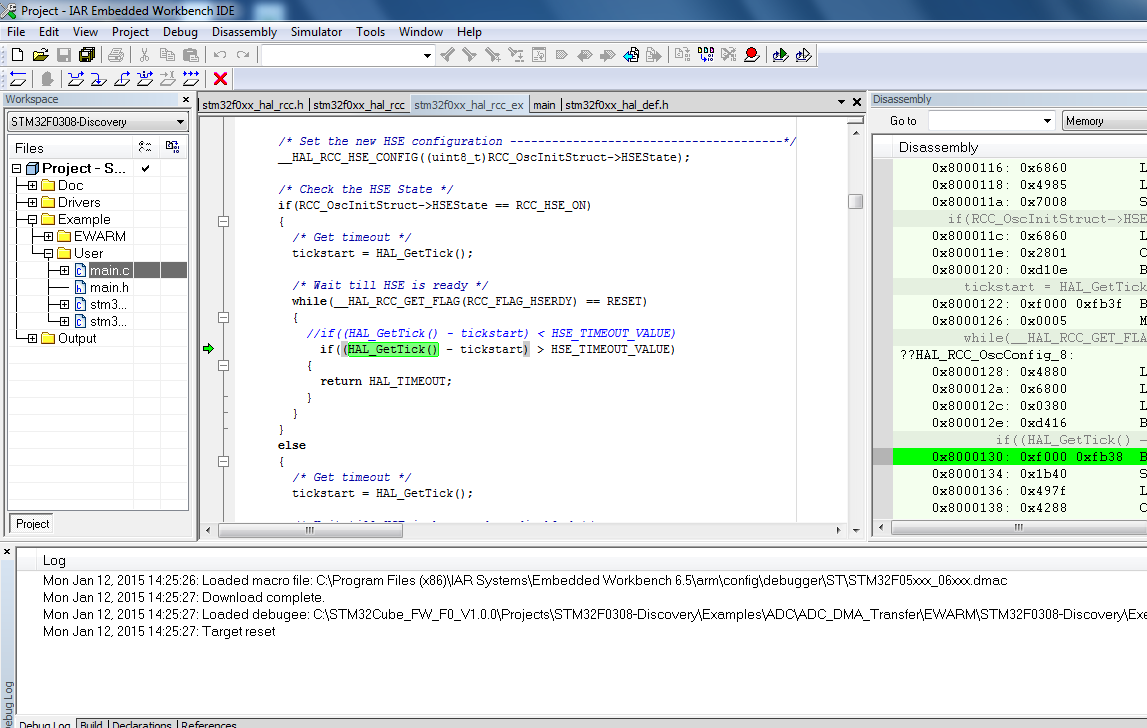Expand the Drivers folder in workspace
The height and width of the screenshot is (728, 1147).
tap(32, 203)
